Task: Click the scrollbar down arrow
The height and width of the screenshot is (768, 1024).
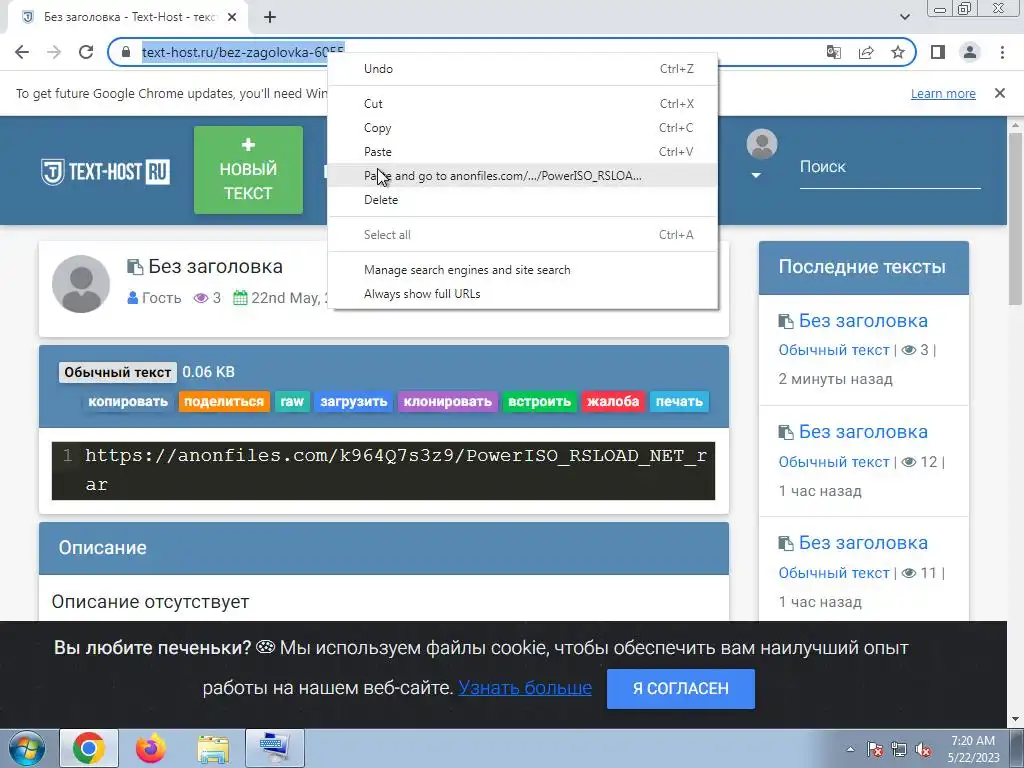Action: click(1015, 720)
